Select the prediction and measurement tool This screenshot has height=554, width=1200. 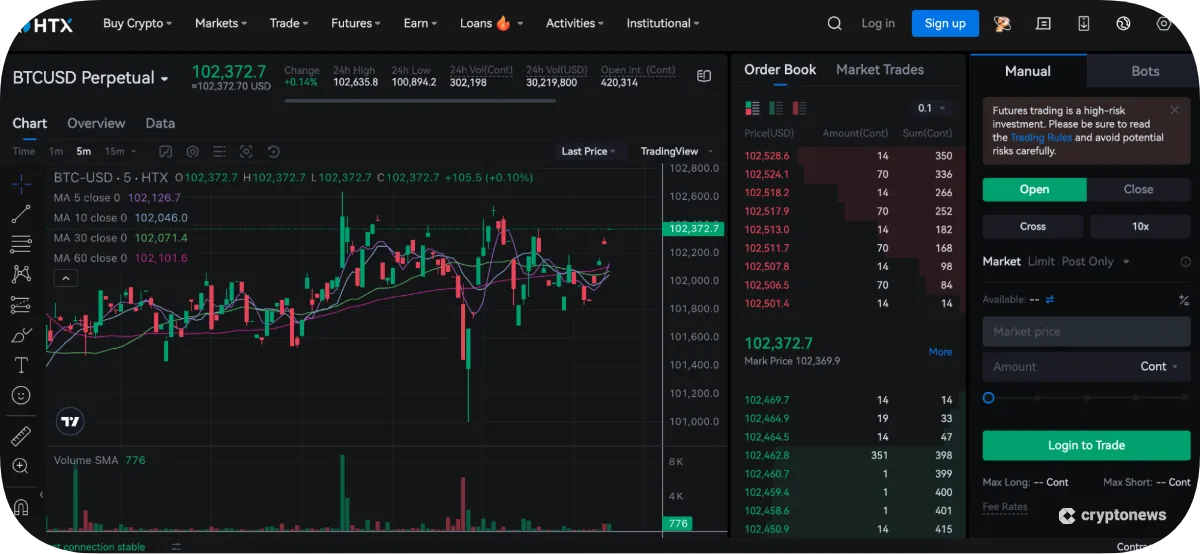tap(21, 304)
